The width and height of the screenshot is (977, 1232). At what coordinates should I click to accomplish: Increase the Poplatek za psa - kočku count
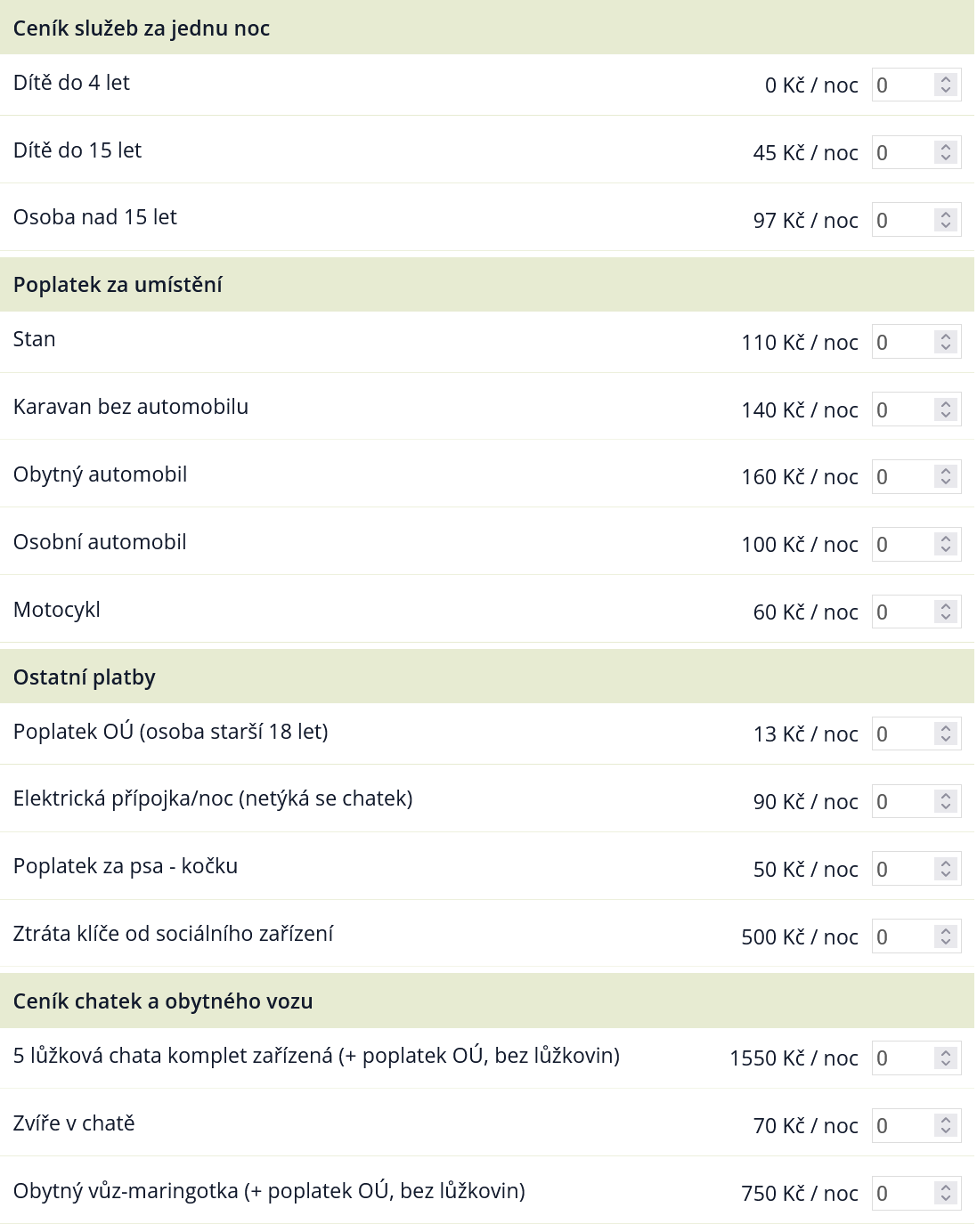coord(946,864)
